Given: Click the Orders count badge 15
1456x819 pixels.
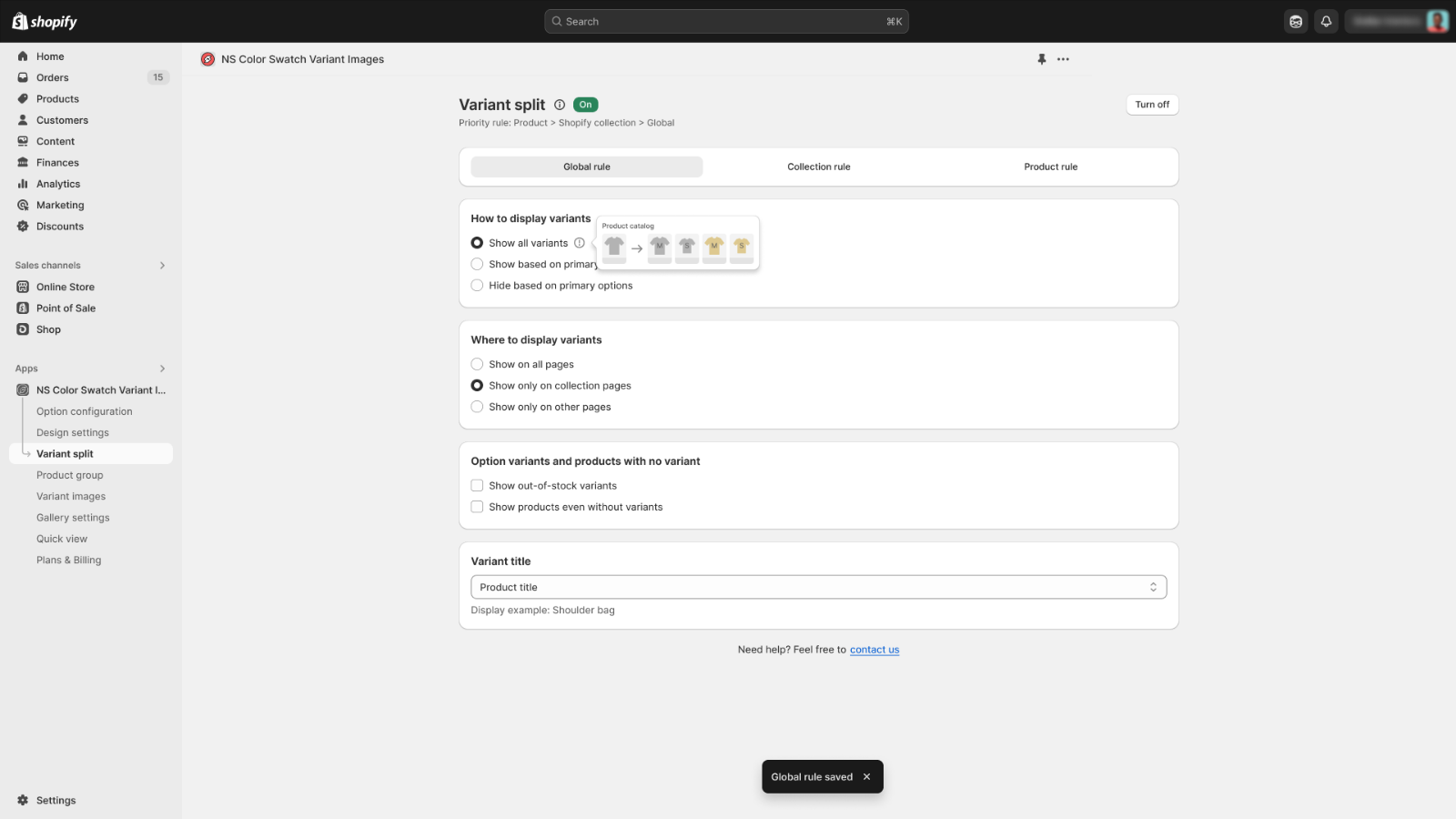Looking at the screenshot, I should point(158,77).
